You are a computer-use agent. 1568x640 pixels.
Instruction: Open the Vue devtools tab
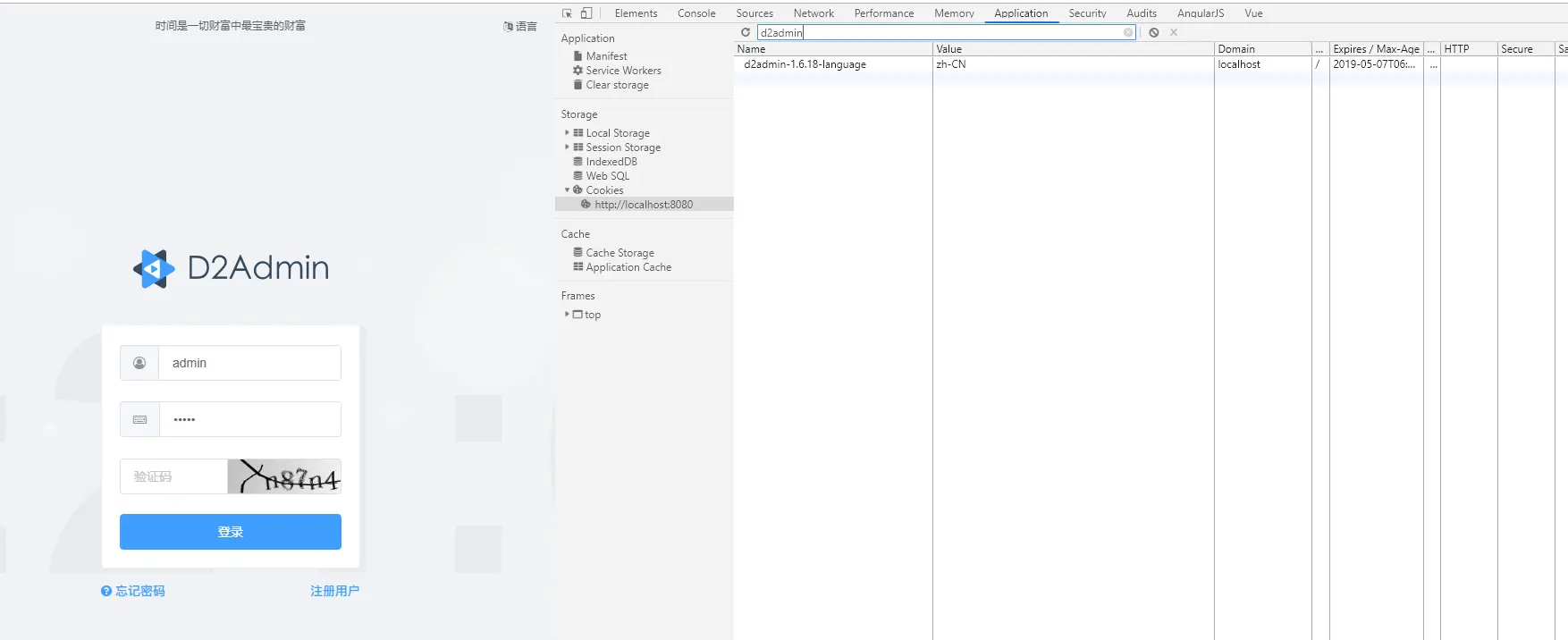click(1253, 13)
